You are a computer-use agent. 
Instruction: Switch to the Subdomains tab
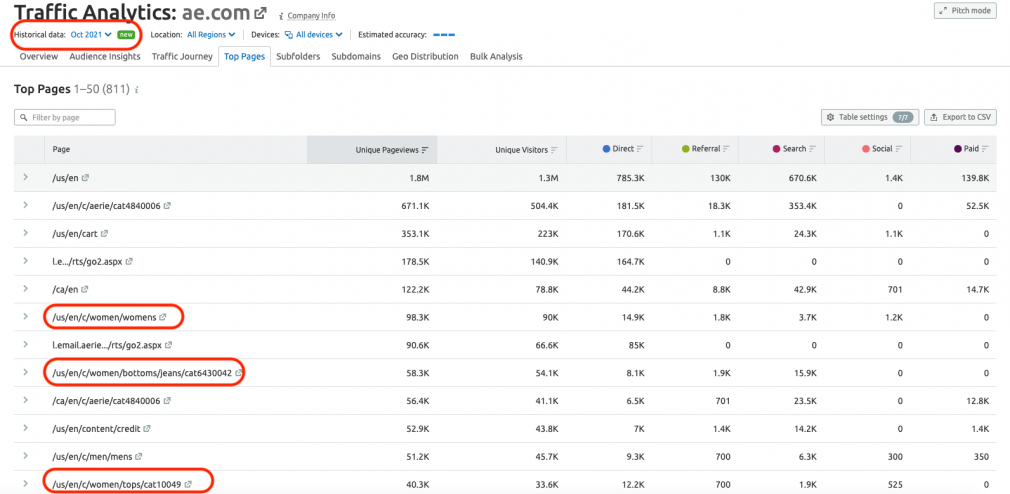[x=356, y=57]
